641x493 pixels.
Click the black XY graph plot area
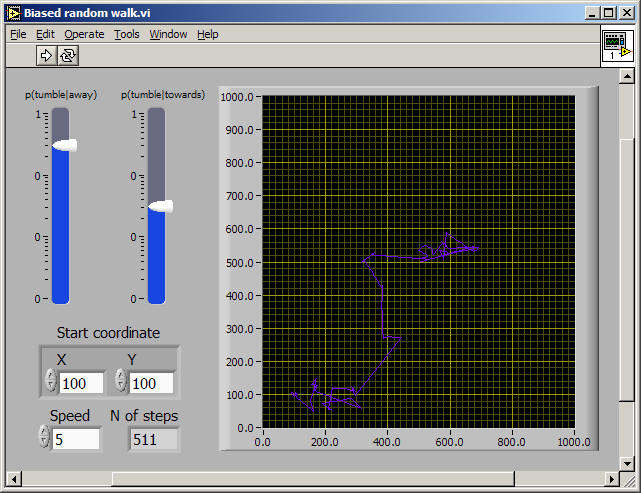(x=418, y=262)
